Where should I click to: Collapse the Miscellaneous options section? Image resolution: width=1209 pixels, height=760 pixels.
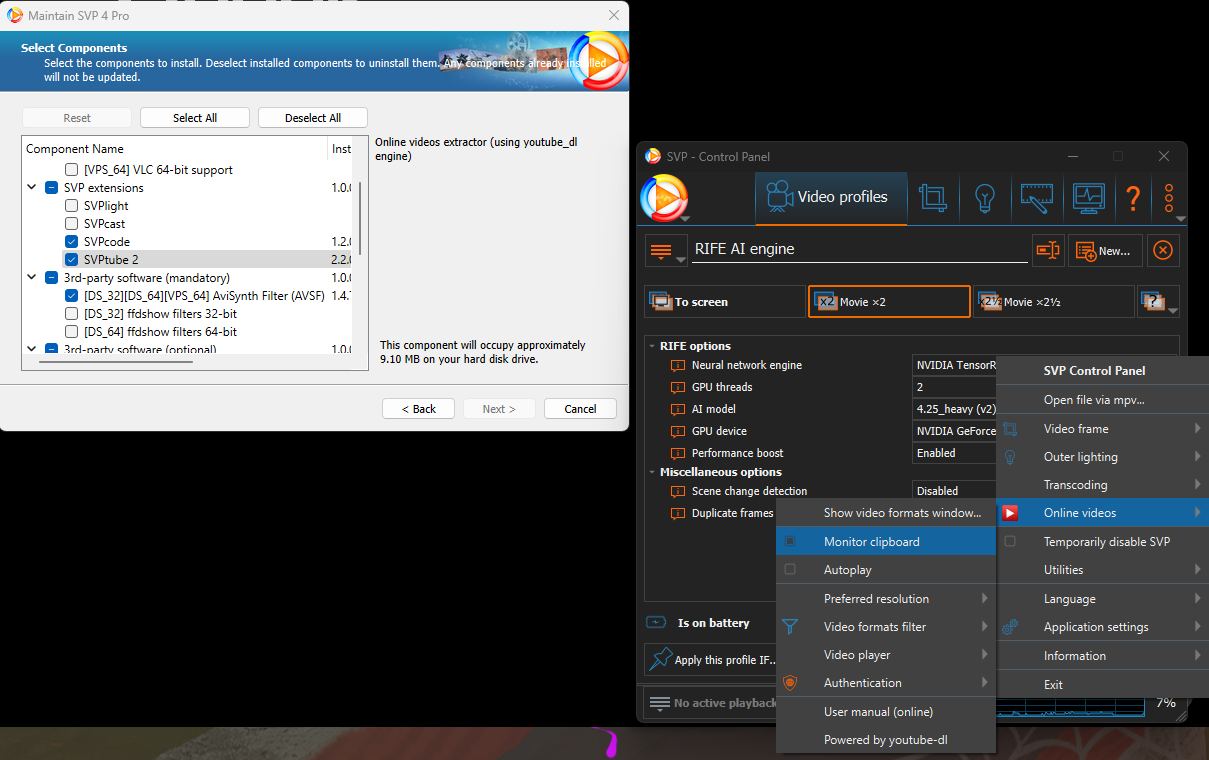tap(651, 472)
